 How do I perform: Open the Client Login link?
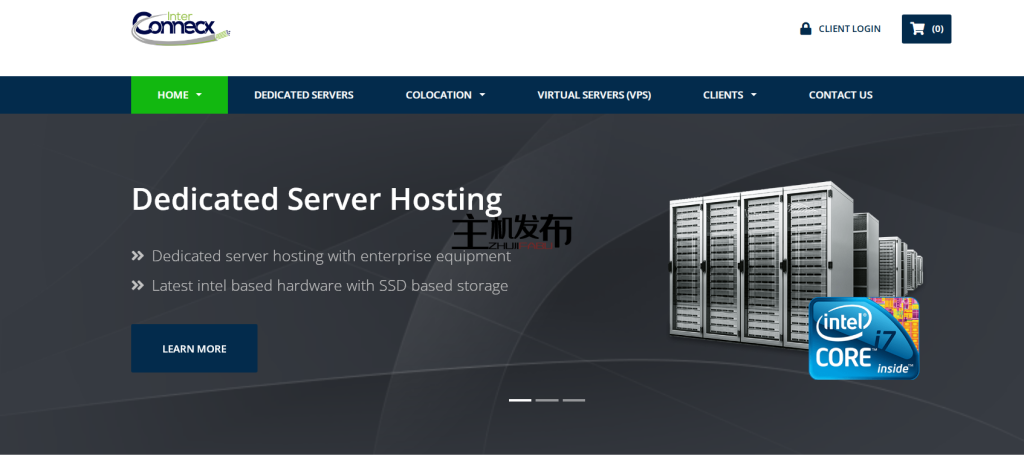point(849,29)
